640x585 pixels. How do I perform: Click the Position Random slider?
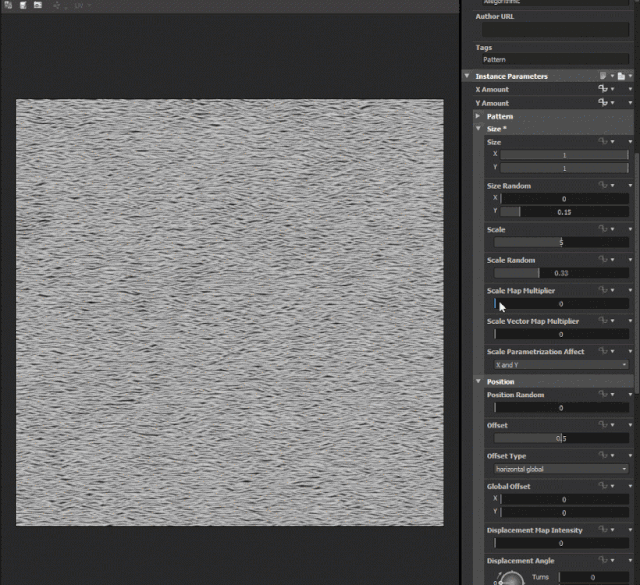[561, 408]
